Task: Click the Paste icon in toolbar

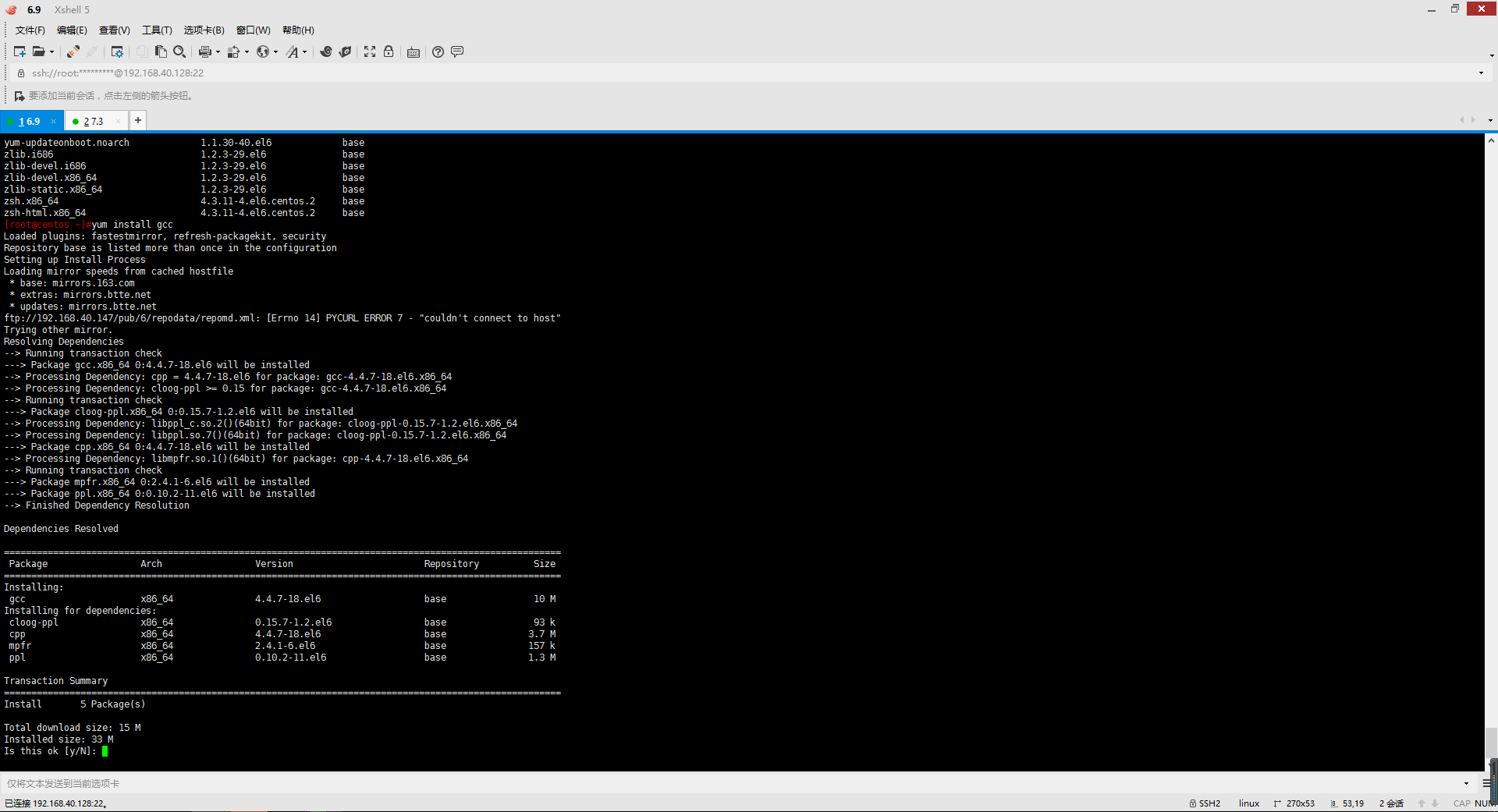Action: tap(161, 51)
